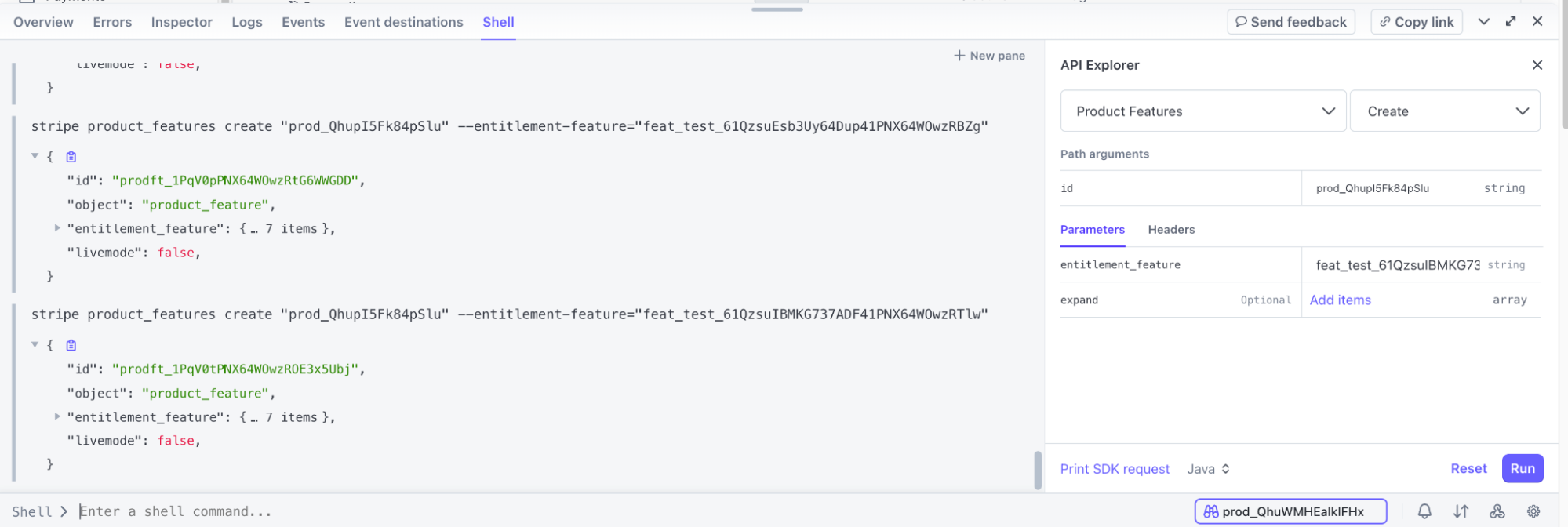
Task: Collapse the workbench with the chevron
Action: [x=1483, y=21]
